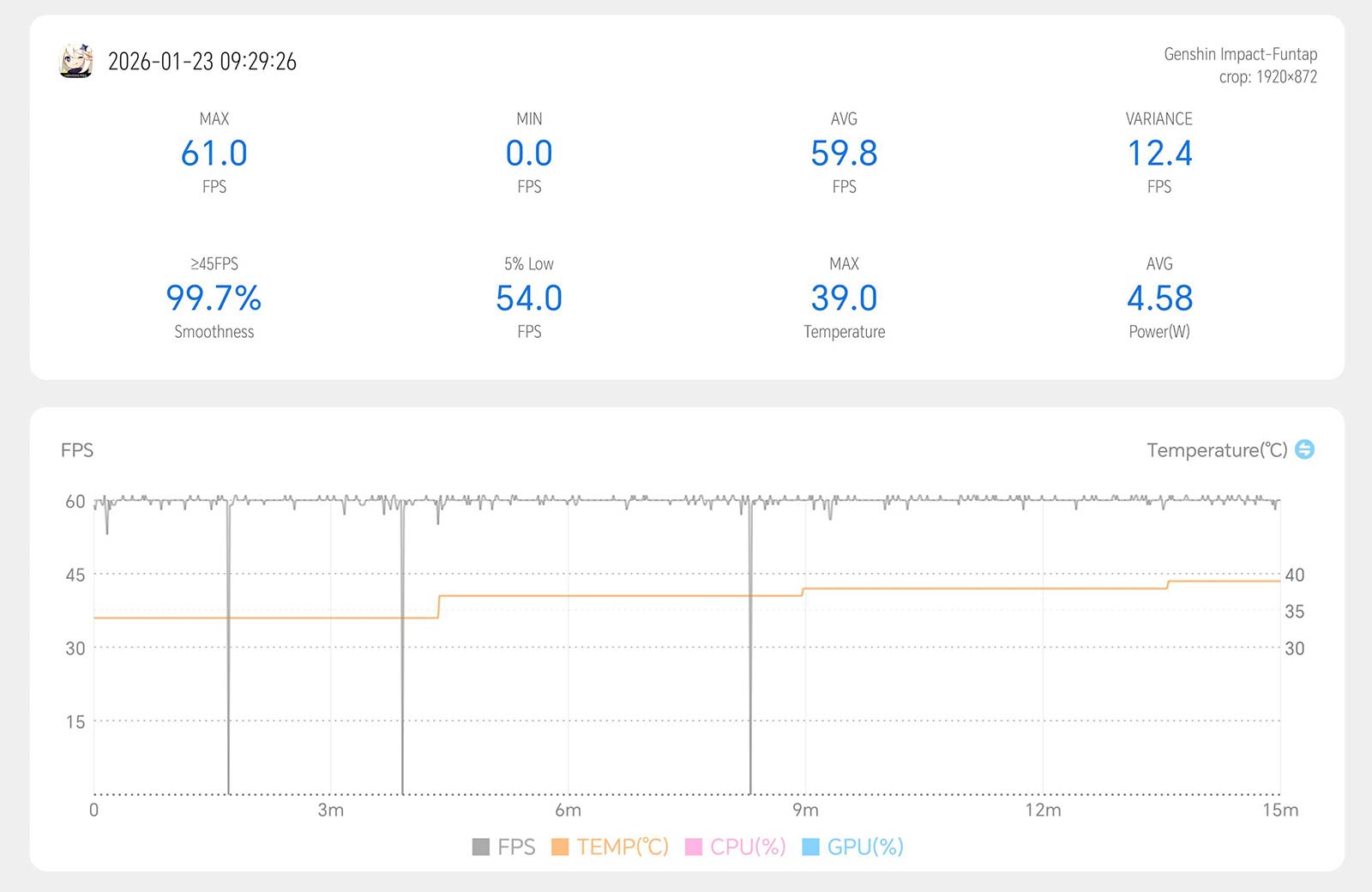Select the 0.0 MIN FPS value
Viewport: 1372px width, 892px height.
529,154
